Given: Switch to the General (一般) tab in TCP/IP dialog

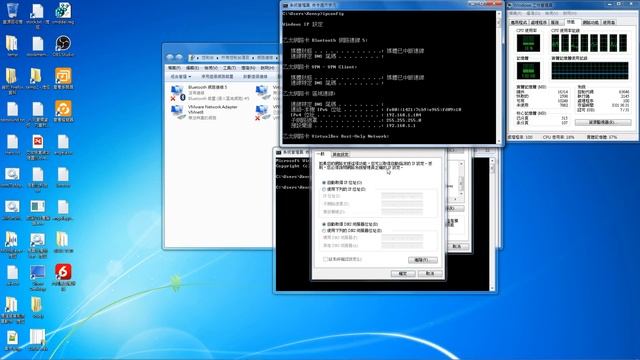Looking at the screenshot, I should tap(322, 154).
